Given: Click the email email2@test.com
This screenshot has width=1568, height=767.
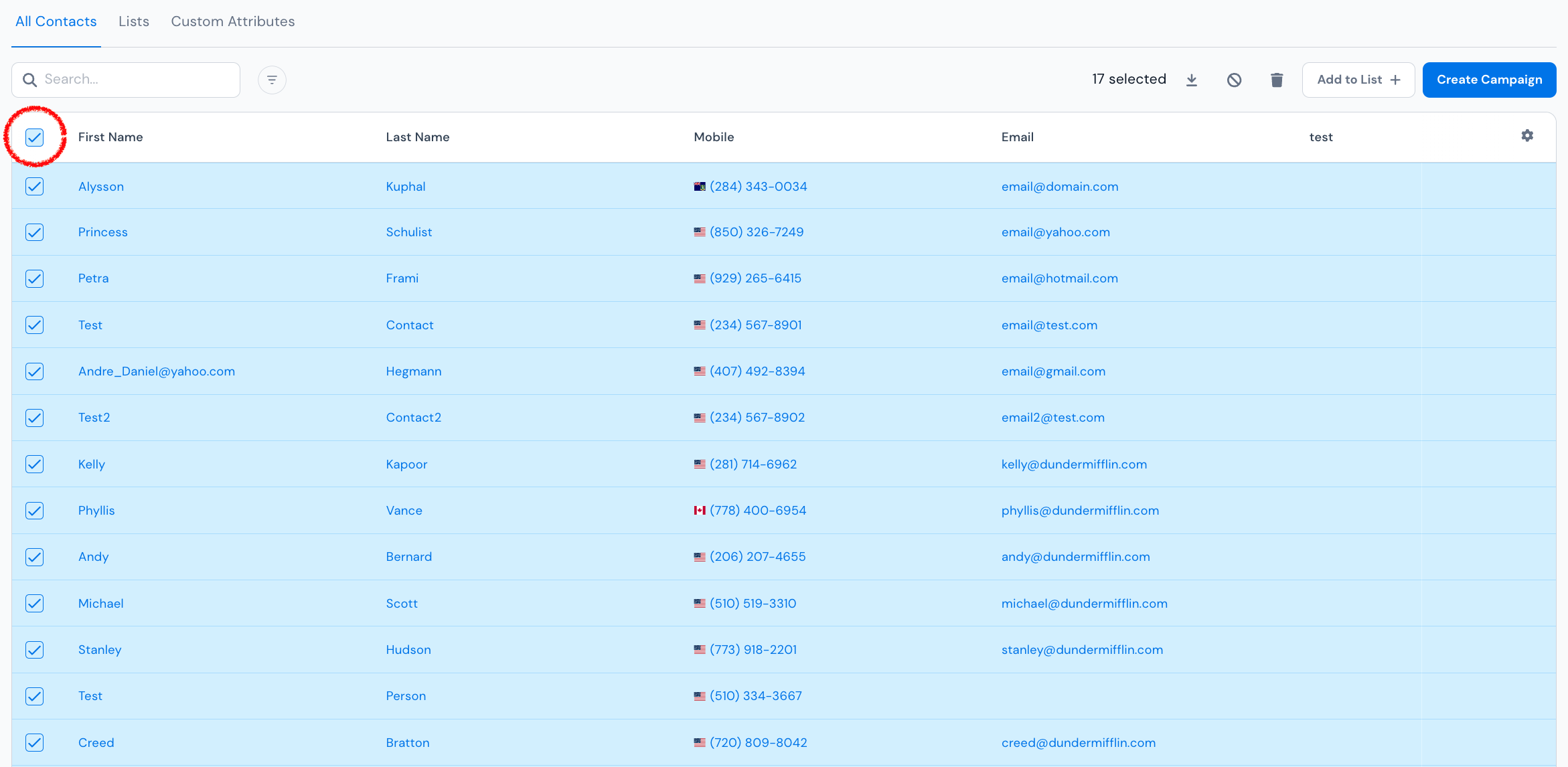Looking at the screenshot, I should coord(1053,418).
